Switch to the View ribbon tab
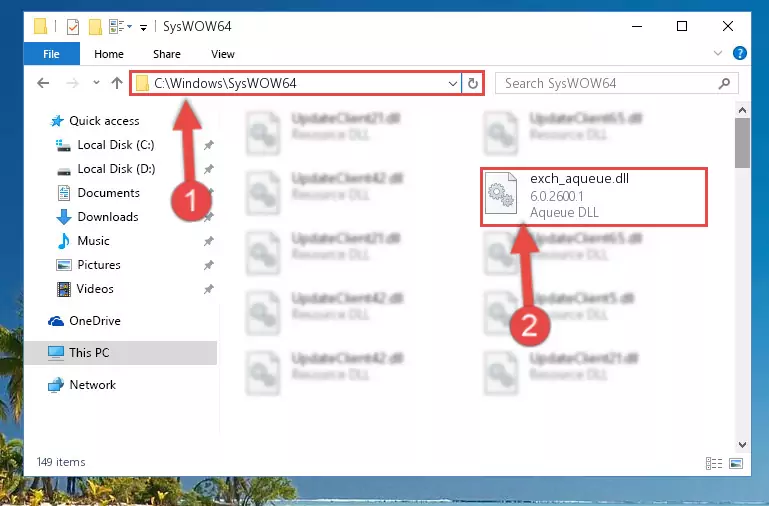769x506 pixels. [x=223, y=54]
